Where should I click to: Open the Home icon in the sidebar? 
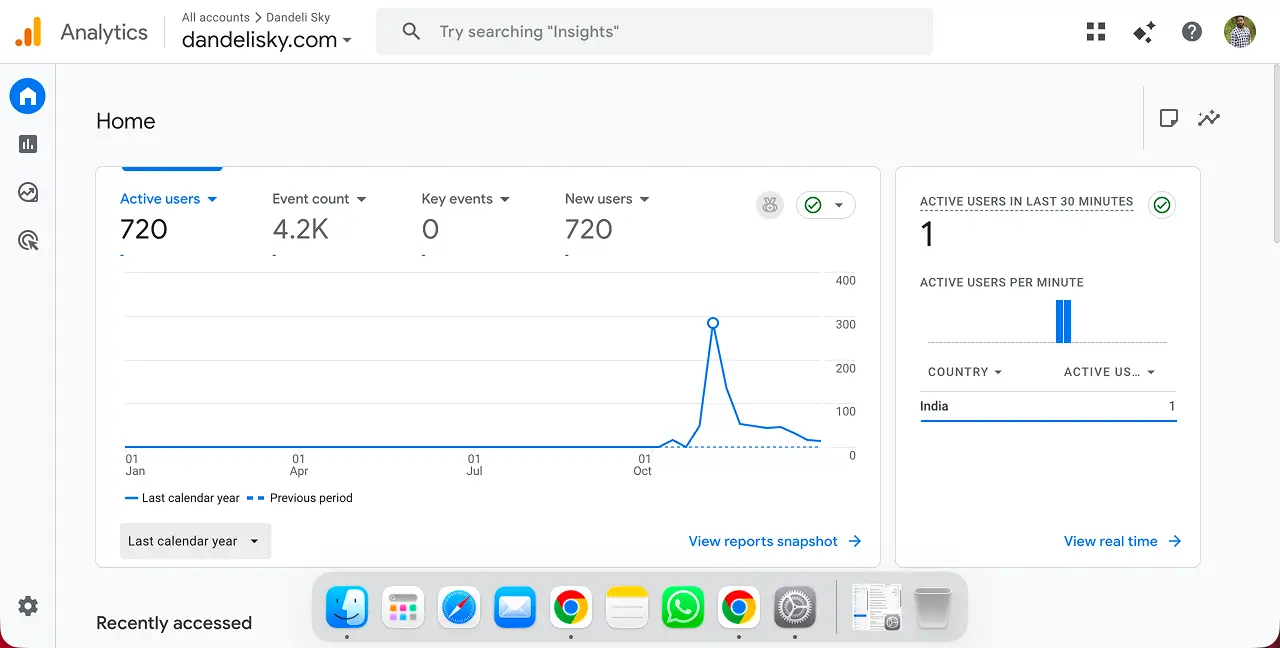(27, 95)
